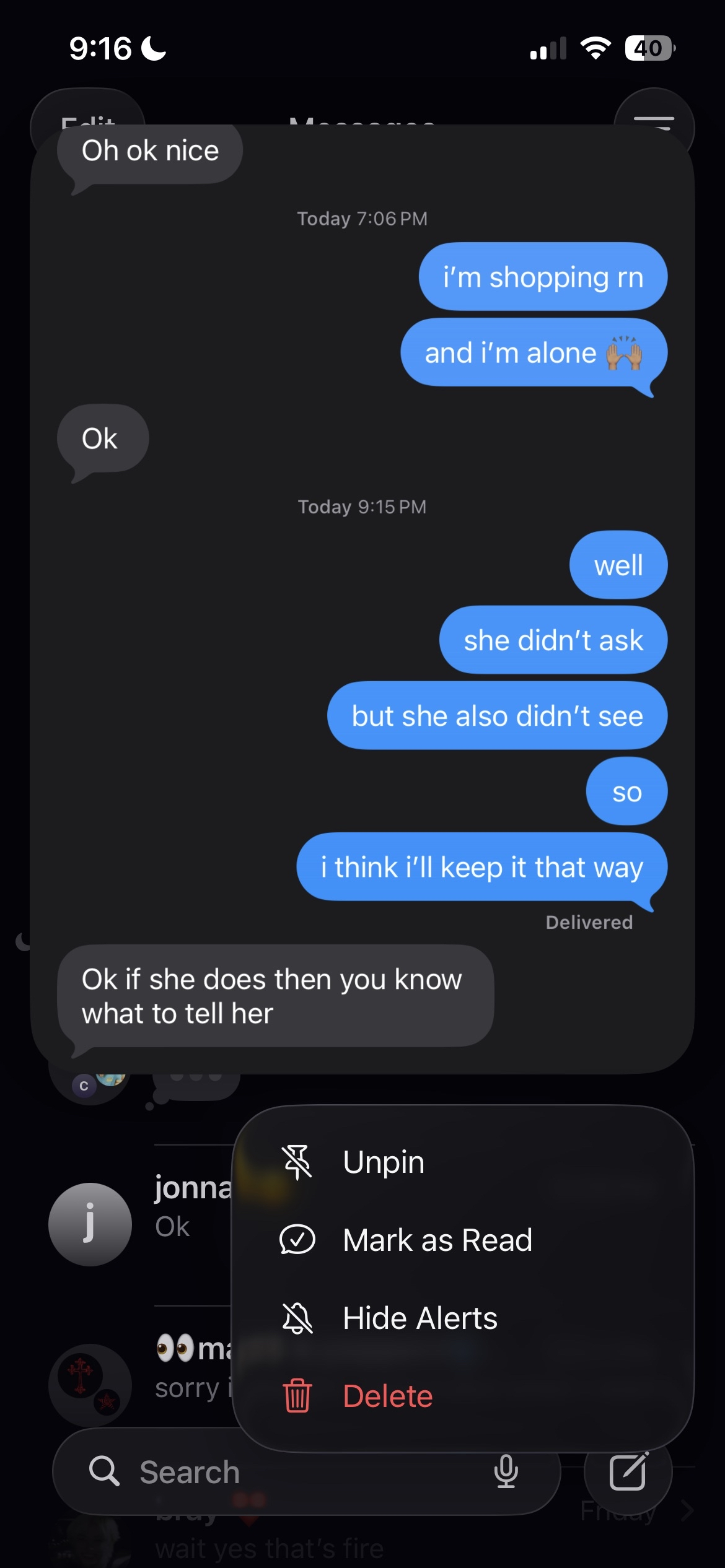725x1568 pixels.
Task: Open the jonna conversation avatar
Action: coord(90,1224)
